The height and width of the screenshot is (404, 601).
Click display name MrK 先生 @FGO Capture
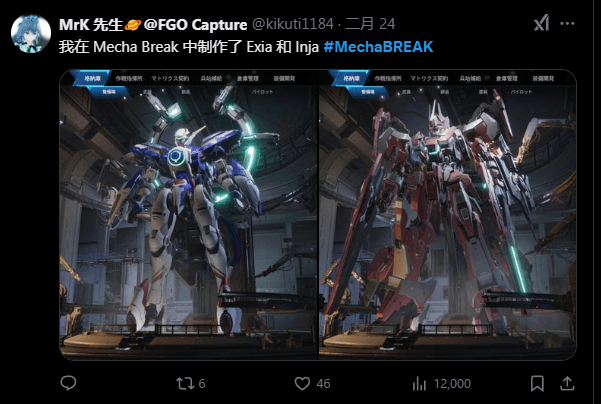point(153,25)
